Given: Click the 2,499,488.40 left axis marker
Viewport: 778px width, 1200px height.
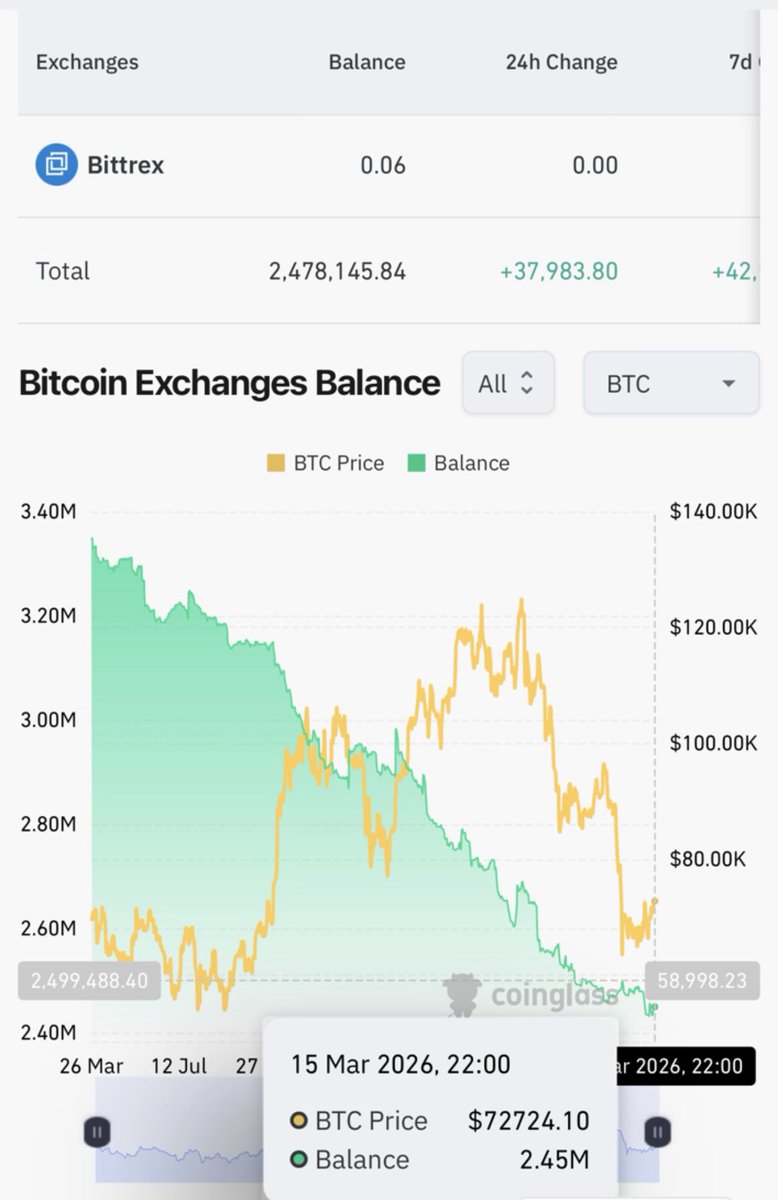Looking at the screenshot, I should pos(89,981).
